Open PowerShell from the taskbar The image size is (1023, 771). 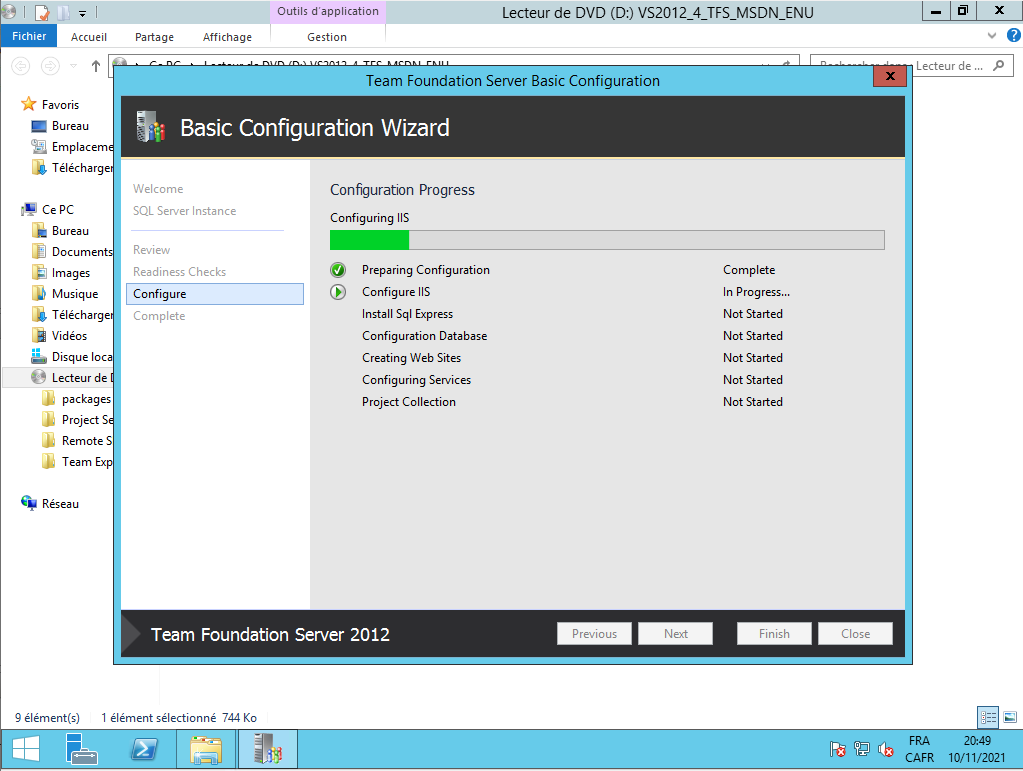[144, 748]
